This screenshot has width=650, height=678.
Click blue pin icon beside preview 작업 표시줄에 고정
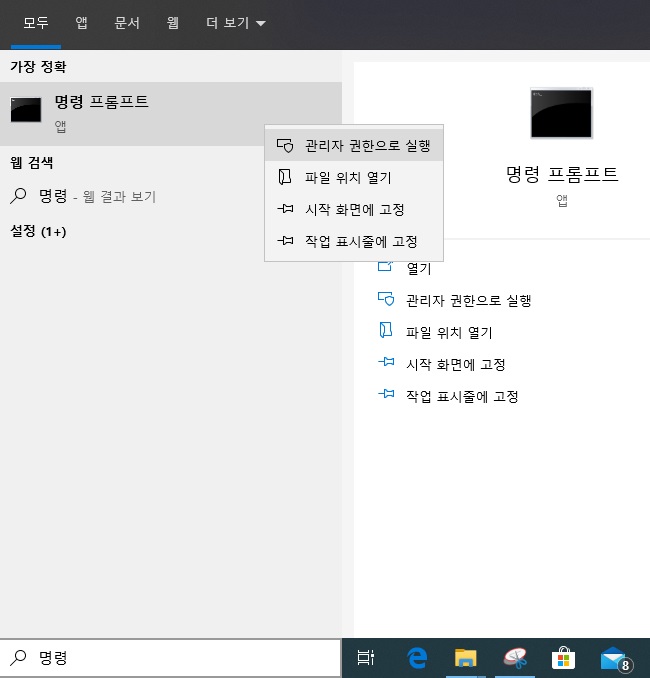click(x=386, y=393)
